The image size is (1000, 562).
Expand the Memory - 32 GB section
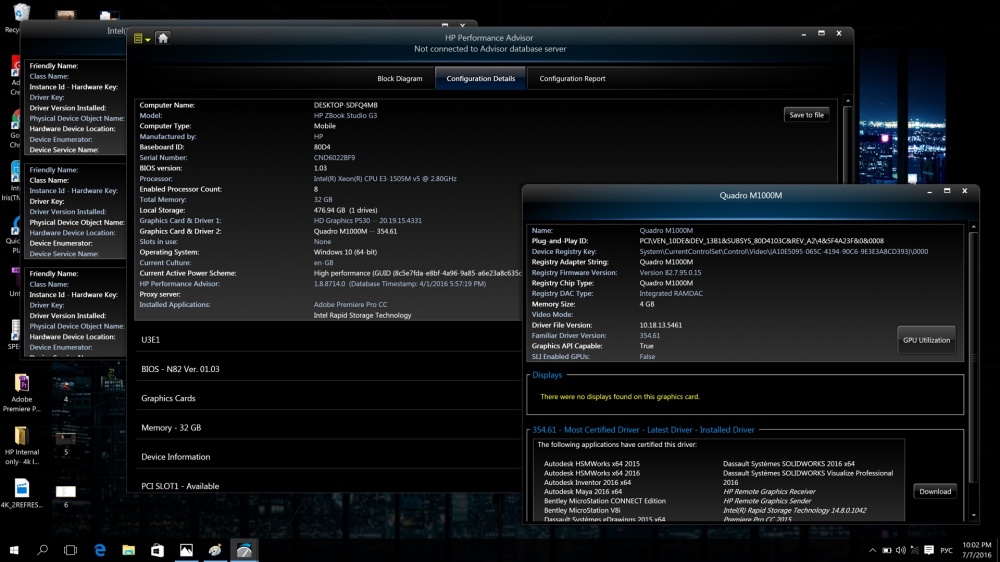click(x=171, y=427)
